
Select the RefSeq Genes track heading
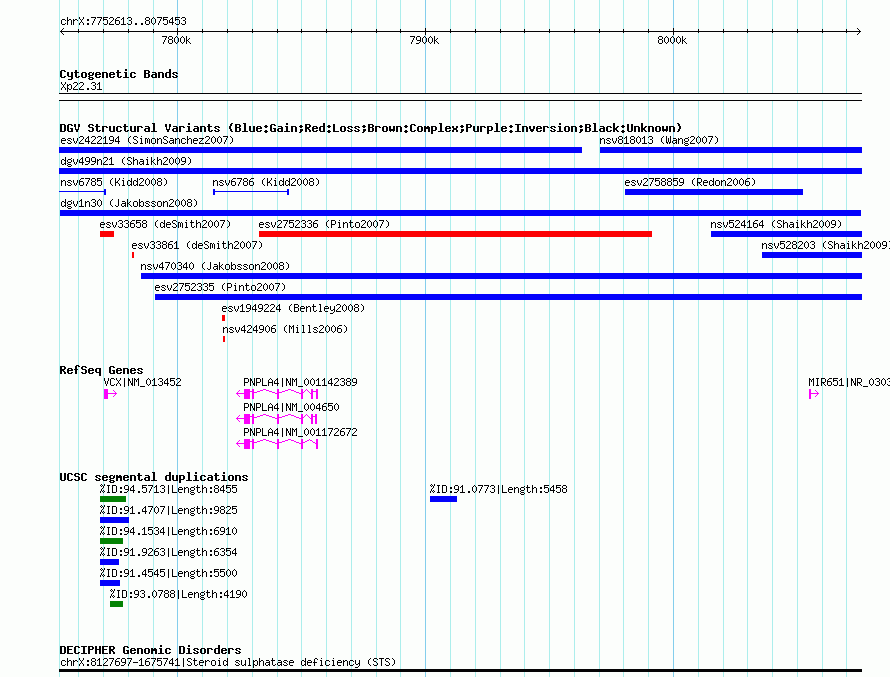point(101,370)
